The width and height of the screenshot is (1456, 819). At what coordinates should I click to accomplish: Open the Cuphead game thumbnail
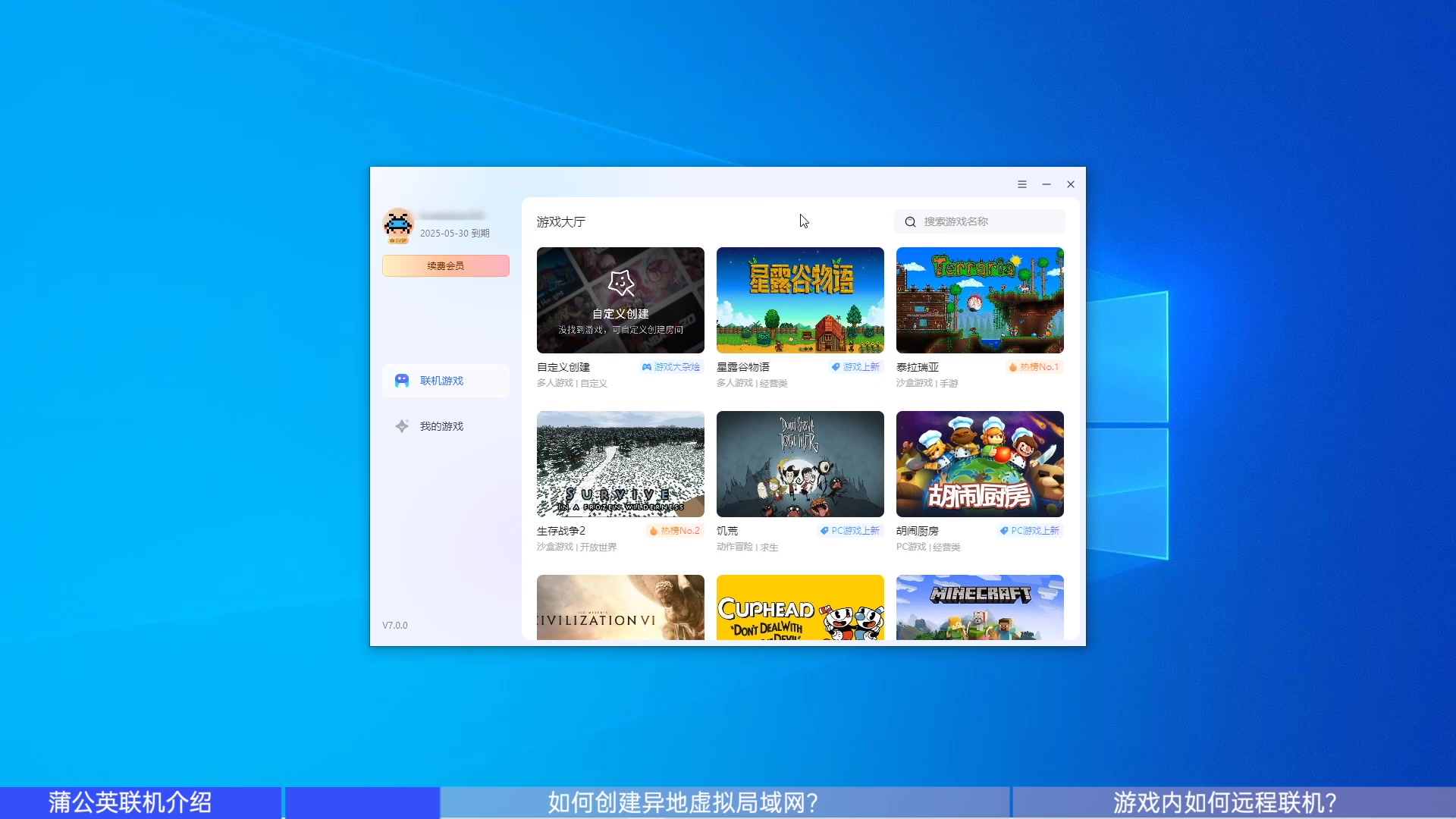pyautogui.click(x=800, y=607)
